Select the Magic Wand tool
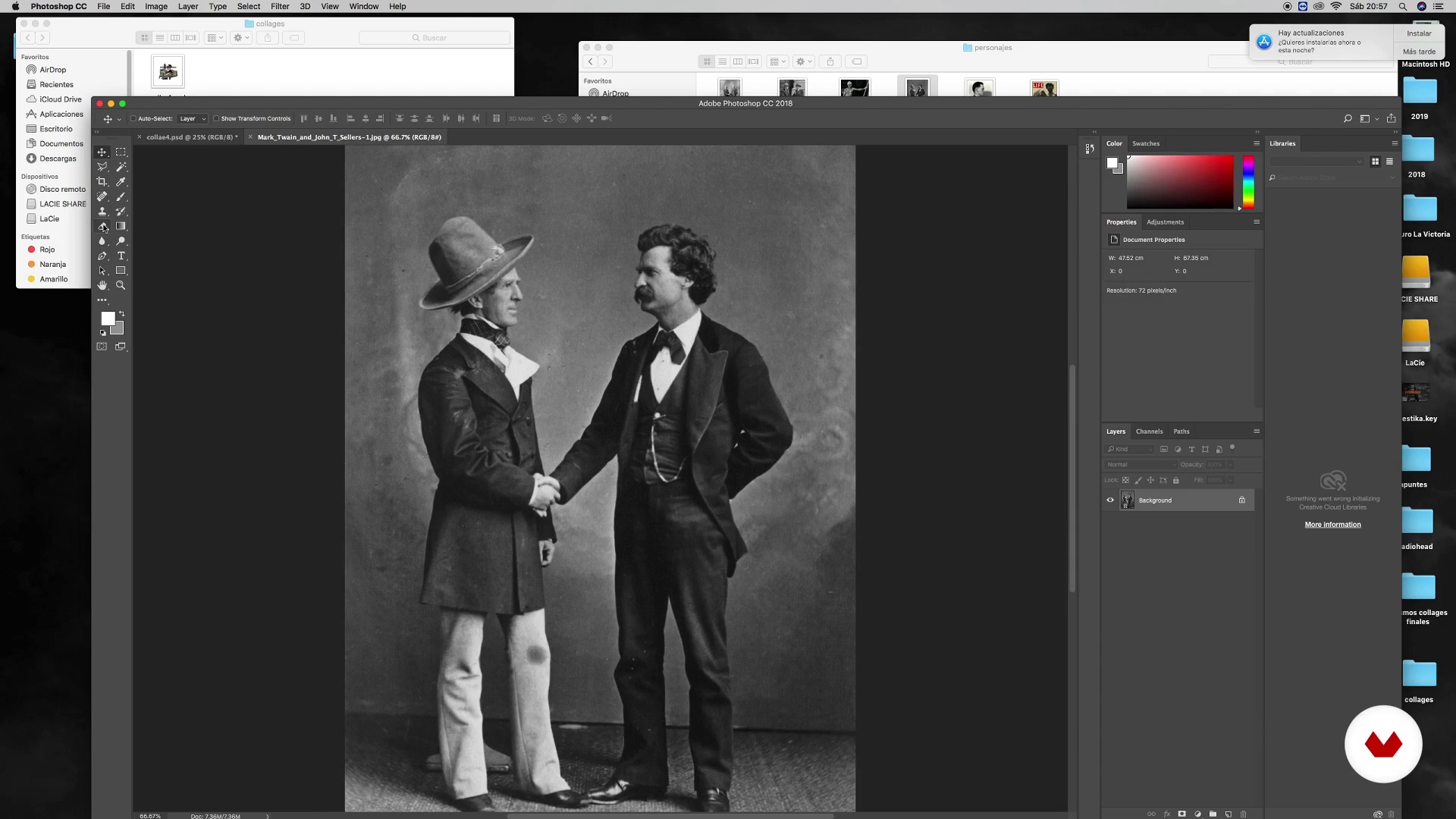The image size is (1456, 819). [x=121, y=167]
